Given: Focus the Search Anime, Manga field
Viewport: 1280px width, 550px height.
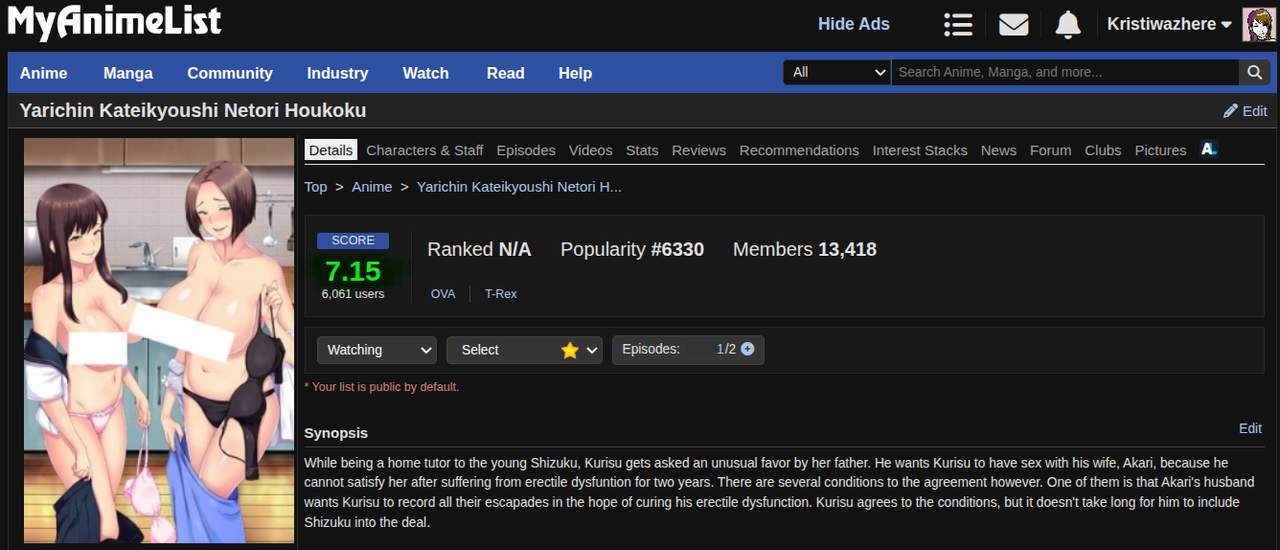Looking at the screenshot, I should (1065, 72).
